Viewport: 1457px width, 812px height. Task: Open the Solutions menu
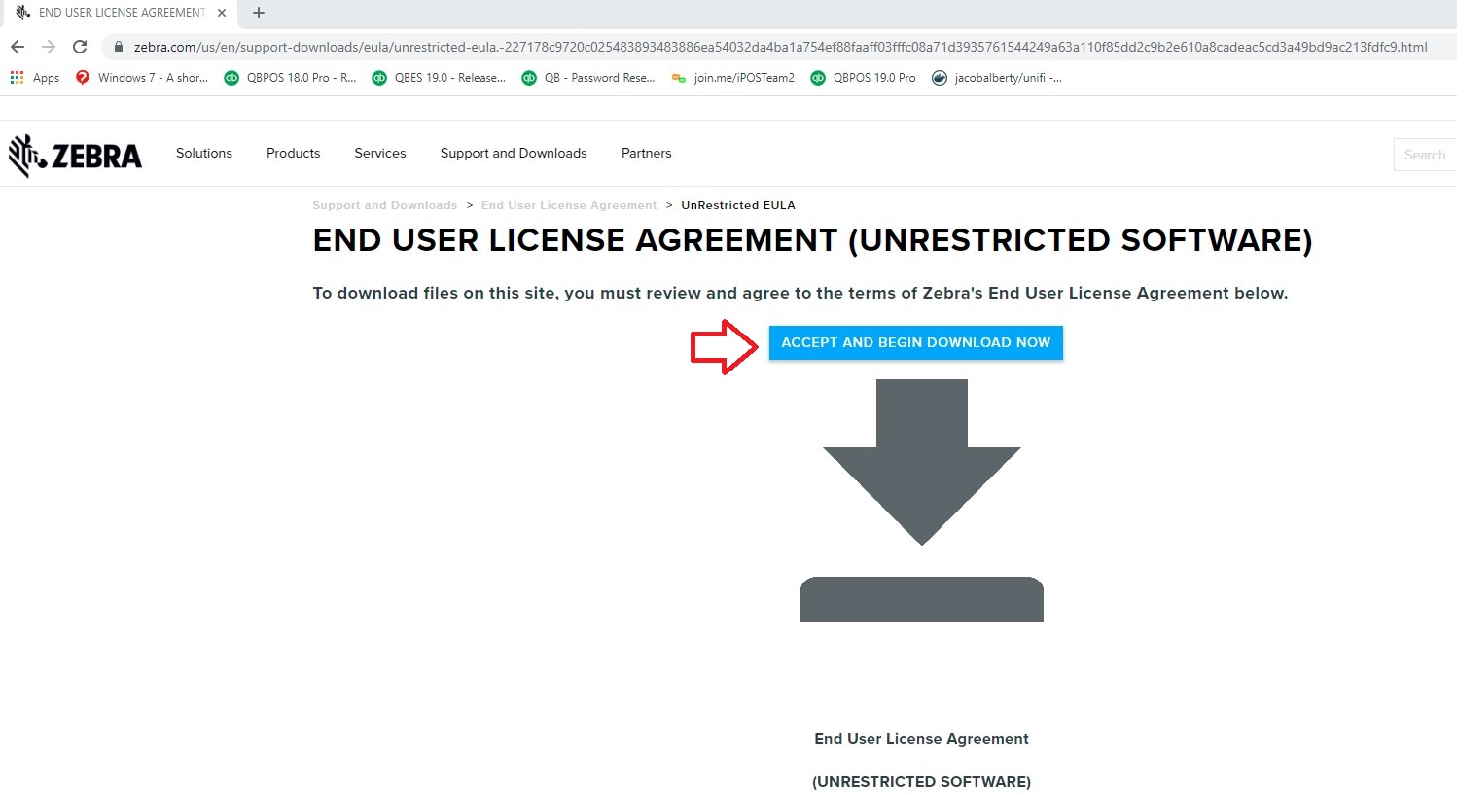(x=204, y=153)
